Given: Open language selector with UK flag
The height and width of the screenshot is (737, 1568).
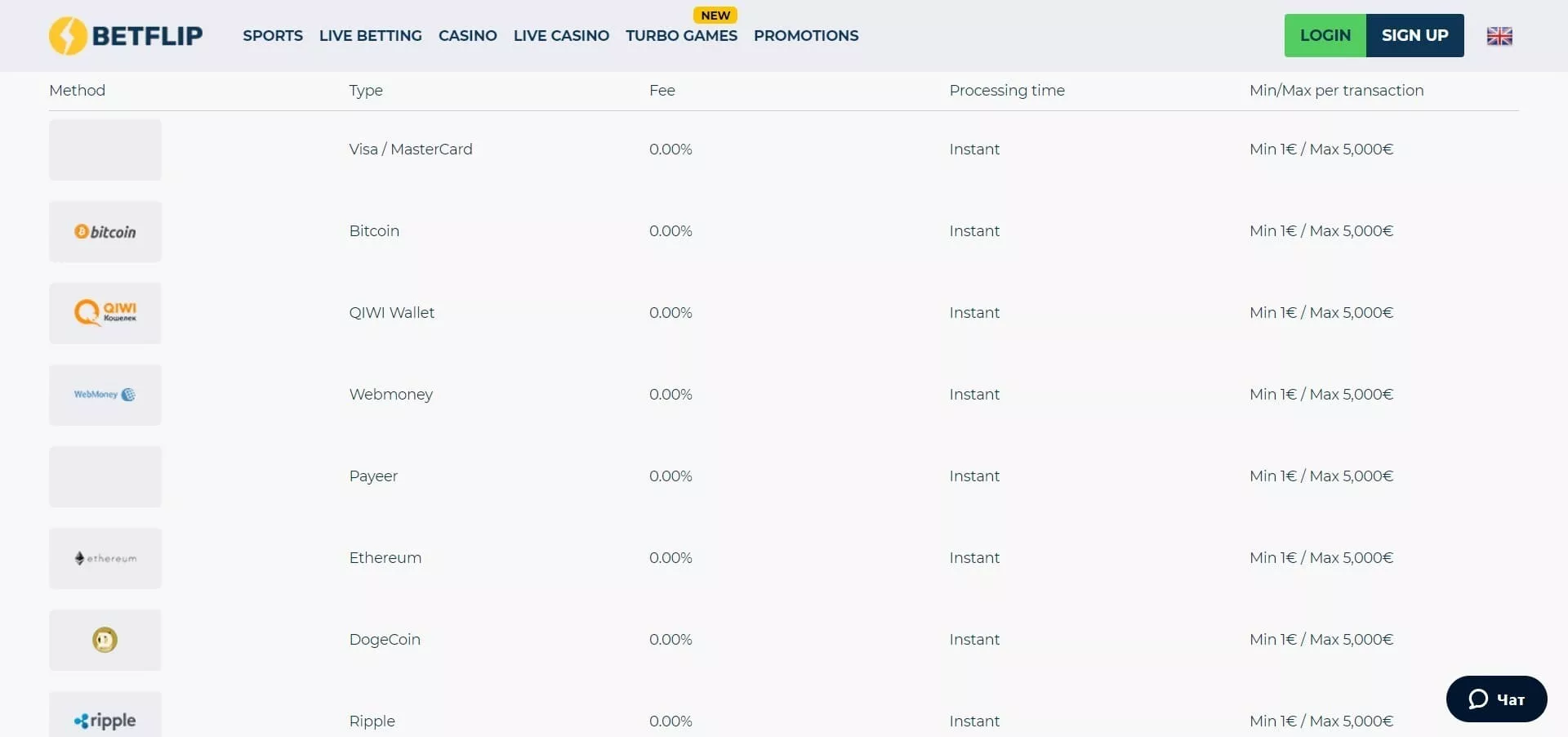Looking at the screenshot, I should point(1499,36).
